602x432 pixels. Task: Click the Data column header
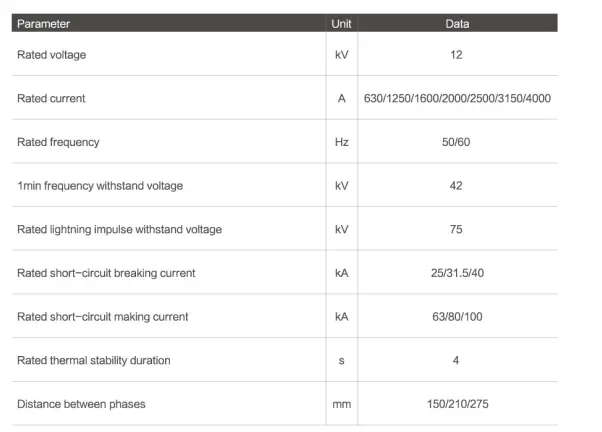pyautogui.click(x=456, y=24)
